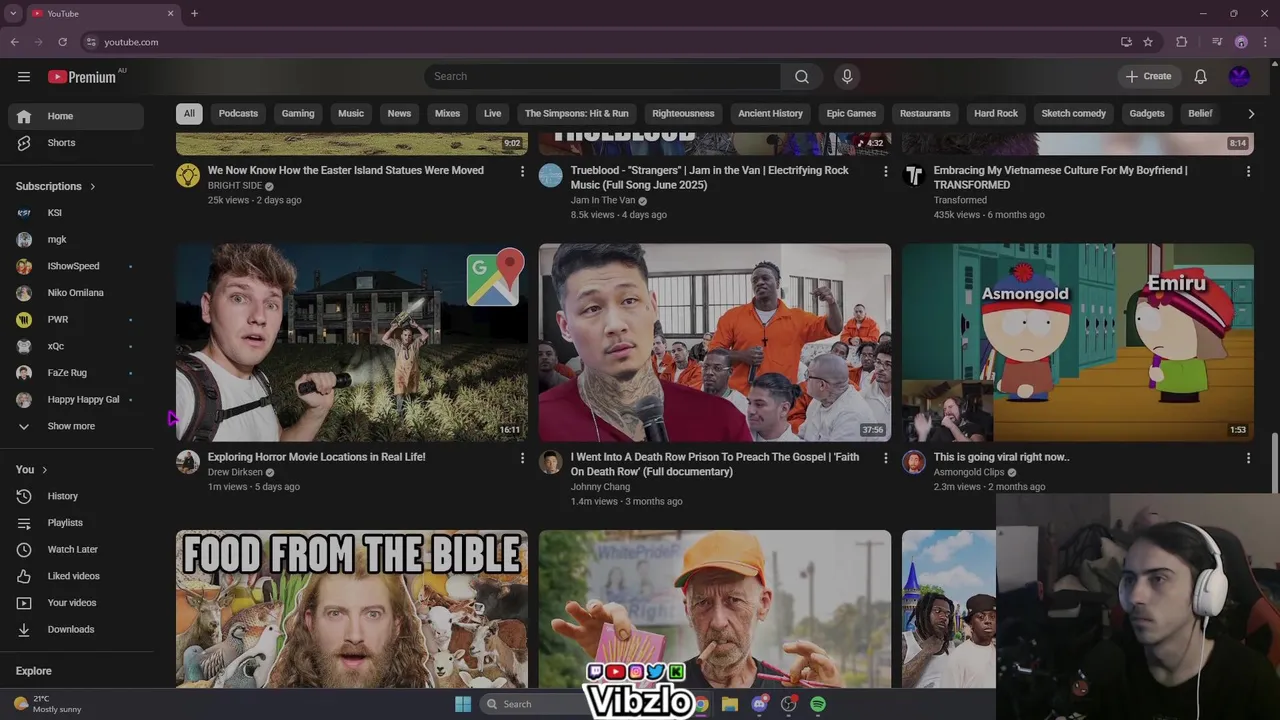Open options for Easter Island Statues video
Viewport: 1280px width, 720px height.
click(x=522, y=172)
